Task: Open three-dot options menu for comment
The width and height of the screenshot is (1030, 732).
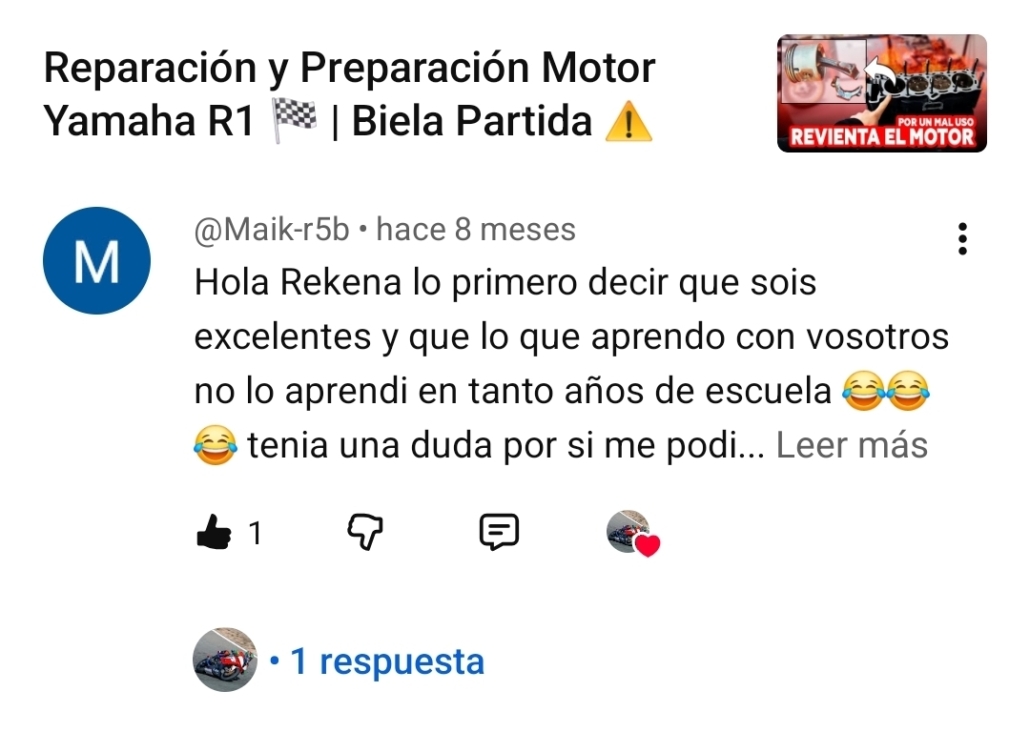Action: [x=962, y=239]
